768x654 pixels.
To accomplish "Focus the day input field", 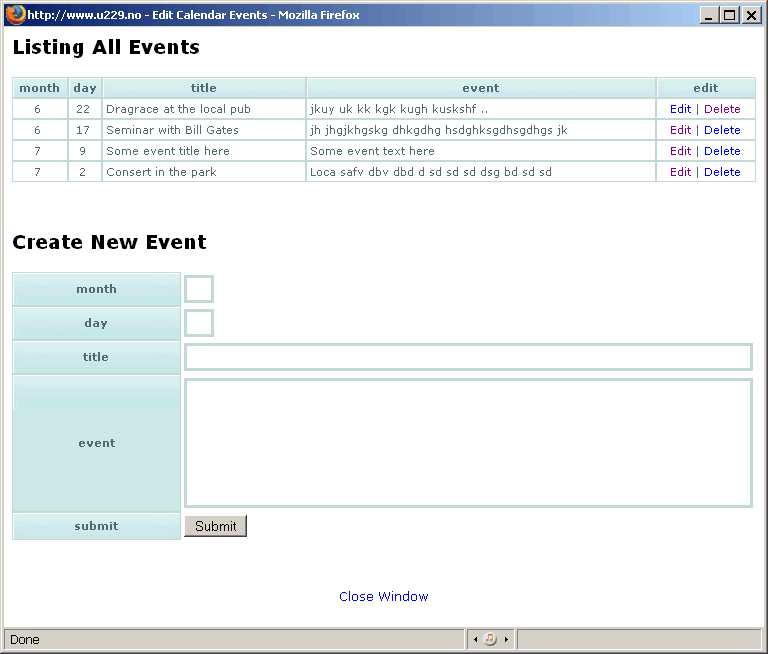I will coord(199,323).
